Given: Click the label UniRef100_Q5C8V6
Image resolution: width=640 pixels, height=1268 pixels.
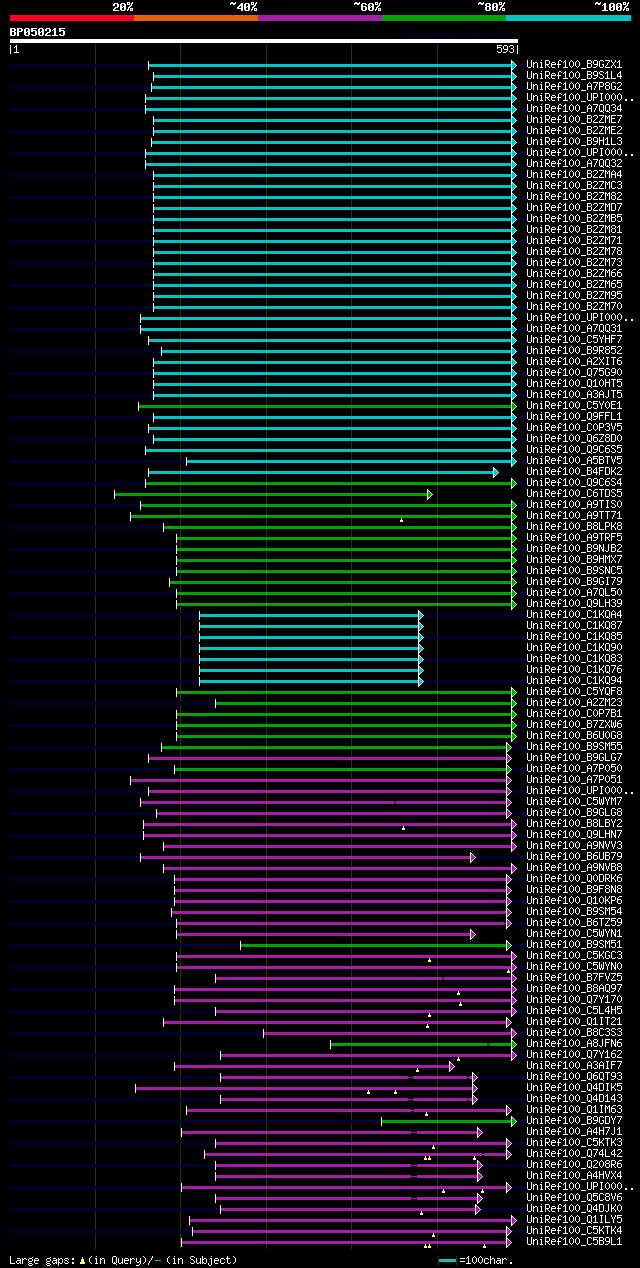Looking at the screenshot, I should (x=575, y=1198).
